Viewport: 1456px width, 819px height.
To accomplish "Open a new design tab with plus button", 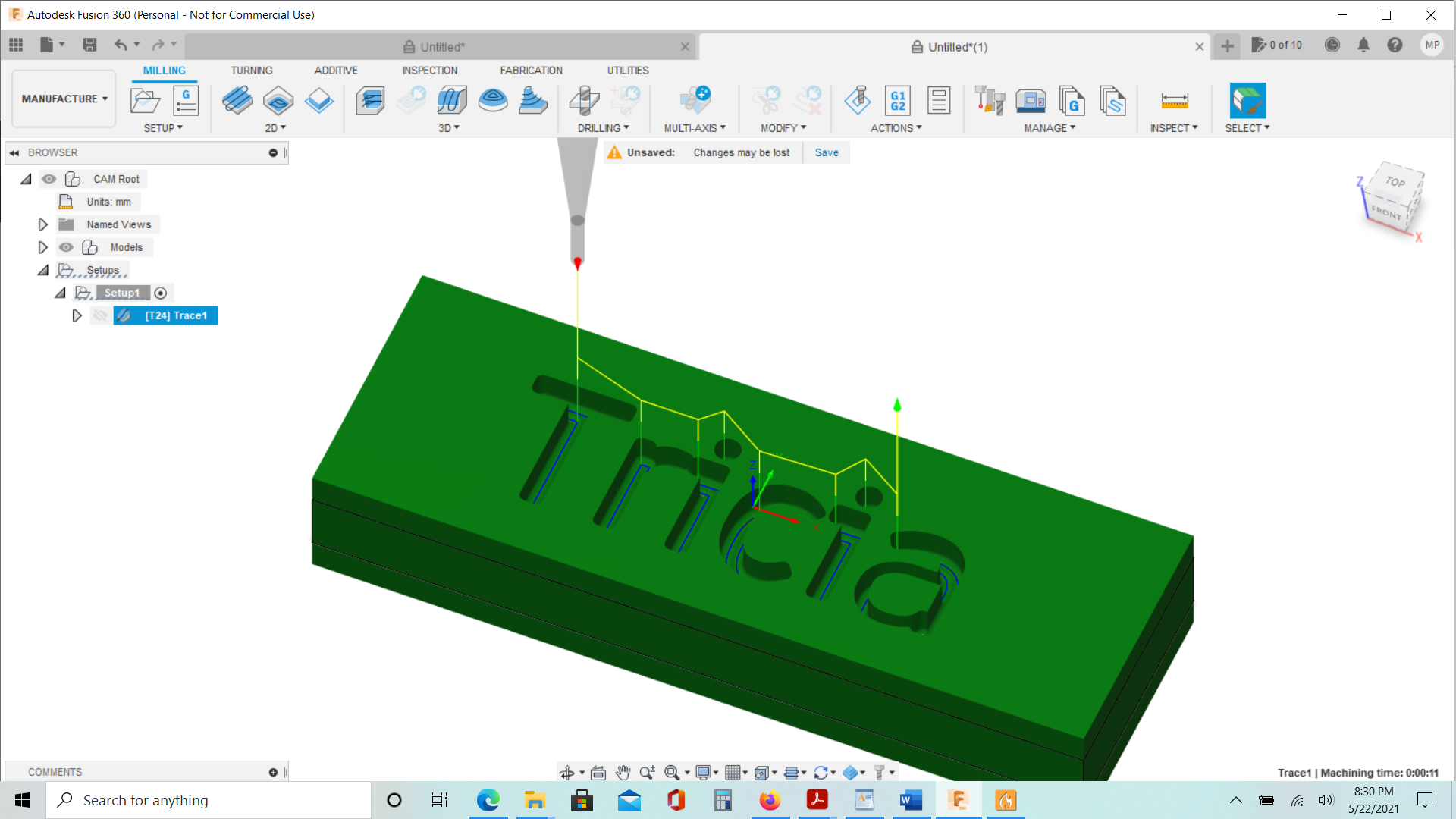I will click(1227, 46).
